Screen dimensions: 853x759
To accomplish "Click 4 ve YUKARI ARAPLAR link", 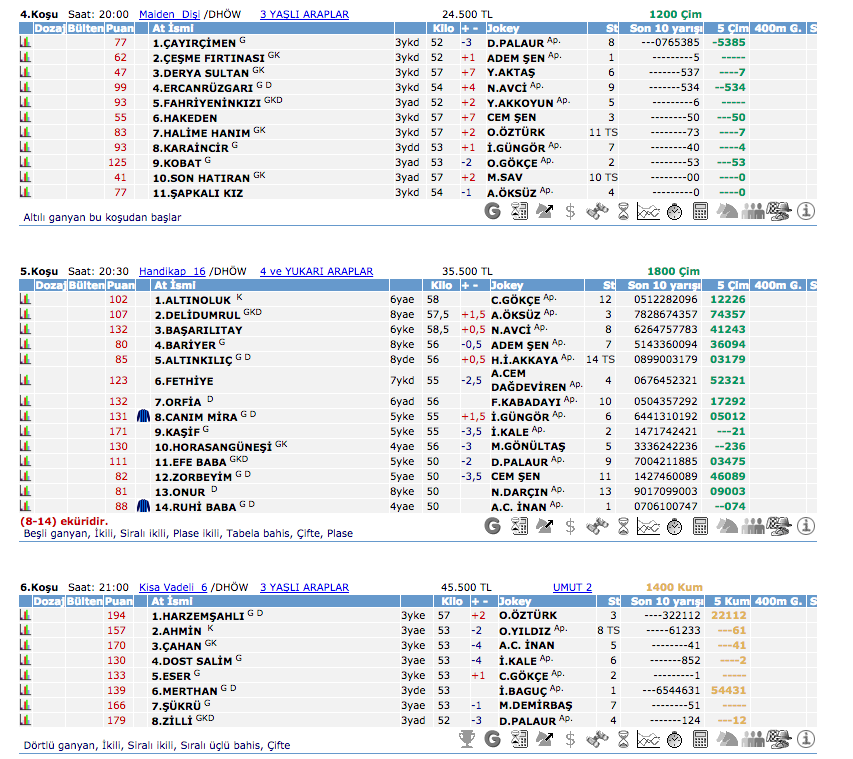I will click(316, 271).
